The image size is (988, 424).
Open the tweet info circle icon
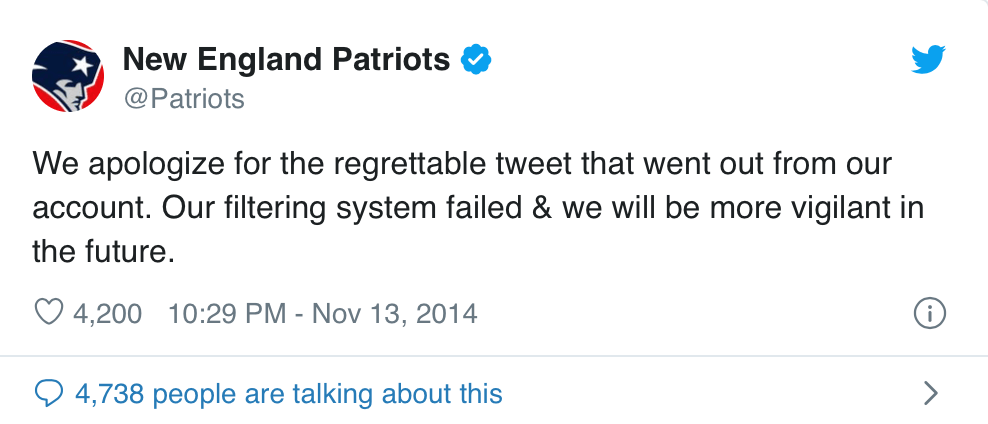929,313
